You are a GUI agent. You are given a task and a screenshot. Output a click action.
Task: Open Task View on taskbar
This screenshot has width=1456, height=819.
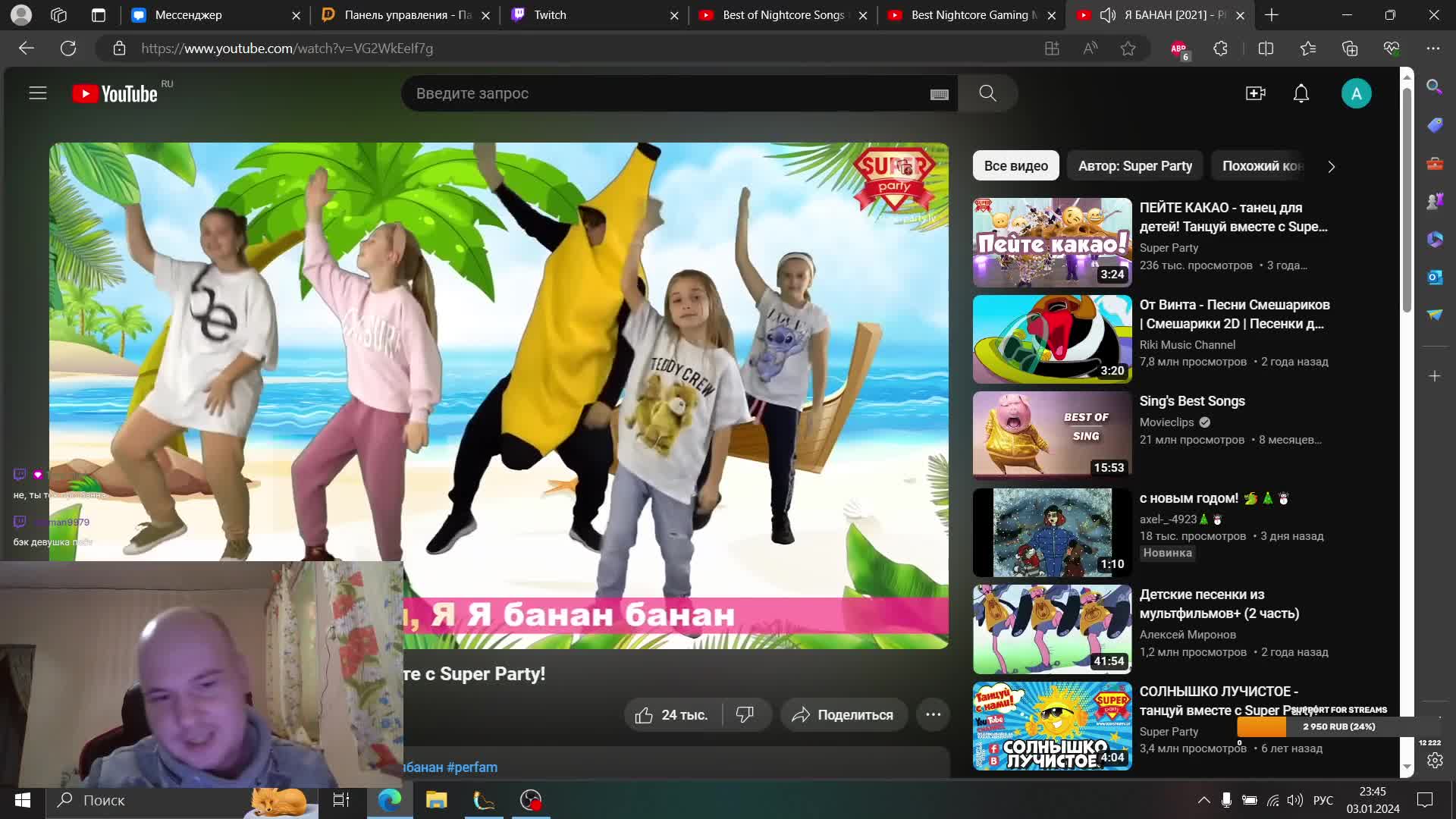coord(341,800)
